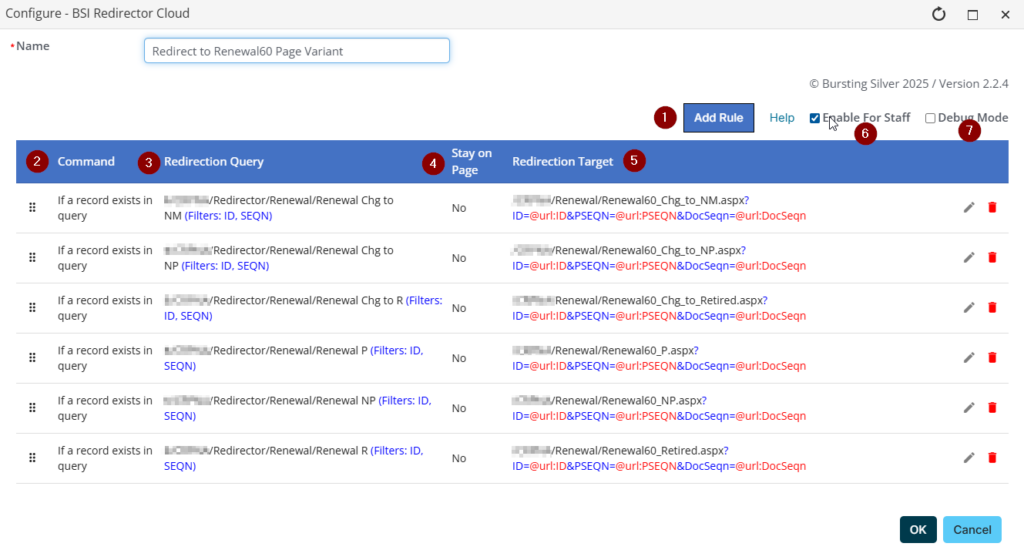
Task: Click drag handle of Renewal Chg to NM row
Action: tap(32, 208)
